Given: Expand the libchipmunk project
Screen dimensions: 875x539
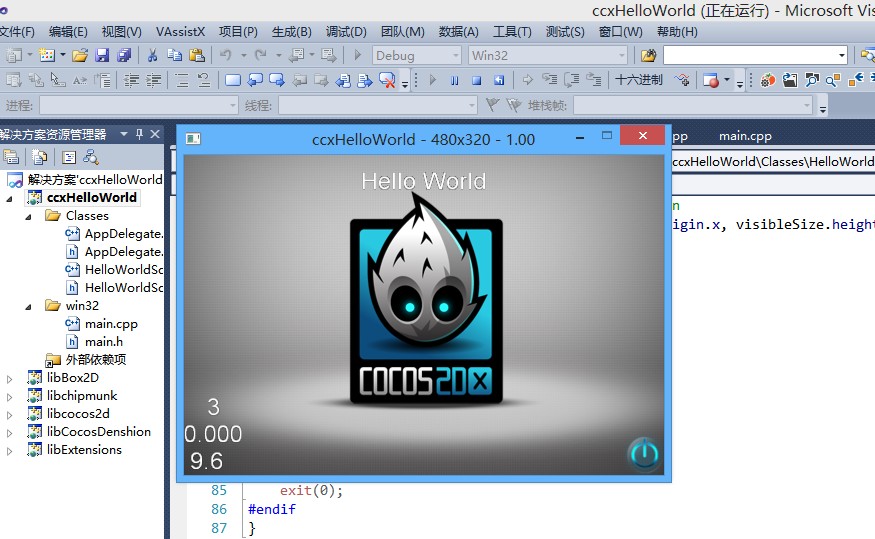Looking at the screenshot, I should [x=9, y=397].
